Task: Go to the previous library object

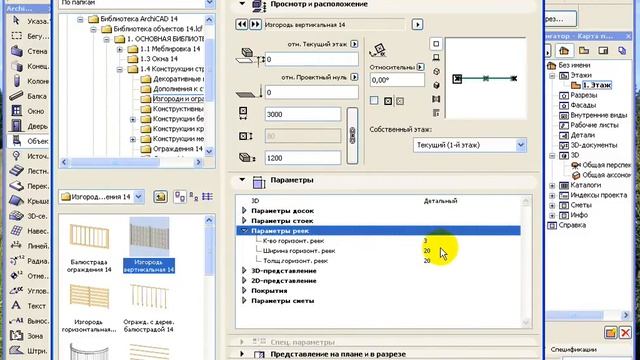Action: (242, 24)
